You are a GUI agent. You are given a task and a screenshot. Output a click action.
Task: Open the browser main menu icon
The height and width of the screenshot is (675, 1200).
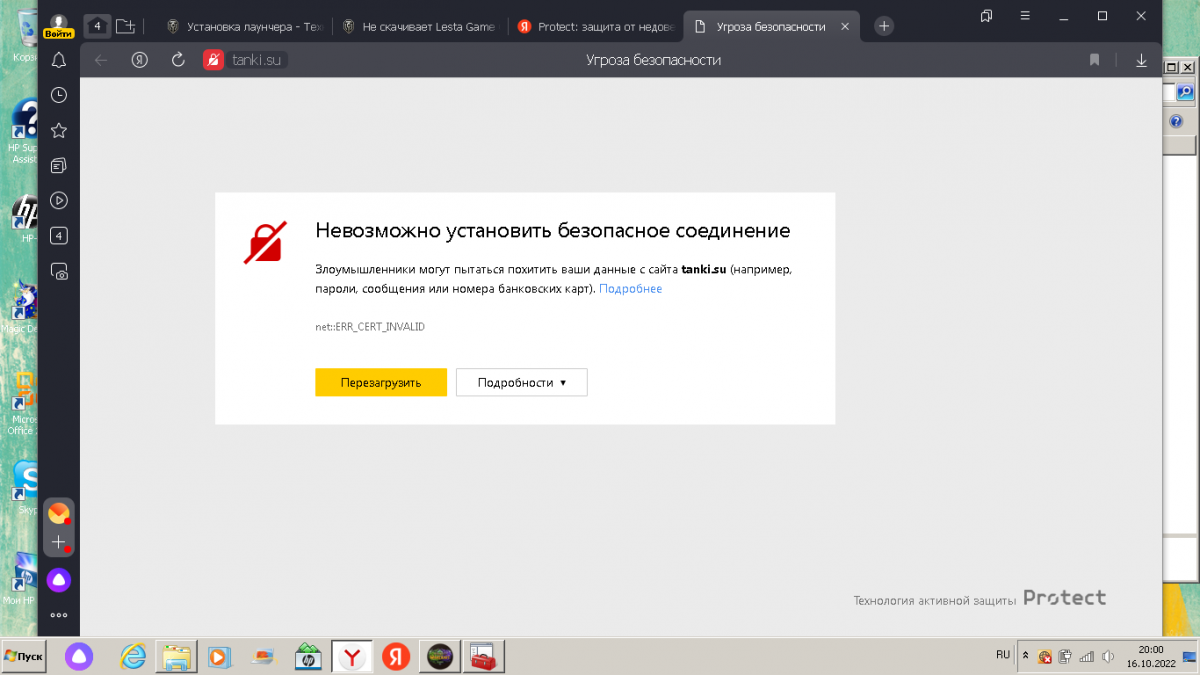[x=1025, y=16]
